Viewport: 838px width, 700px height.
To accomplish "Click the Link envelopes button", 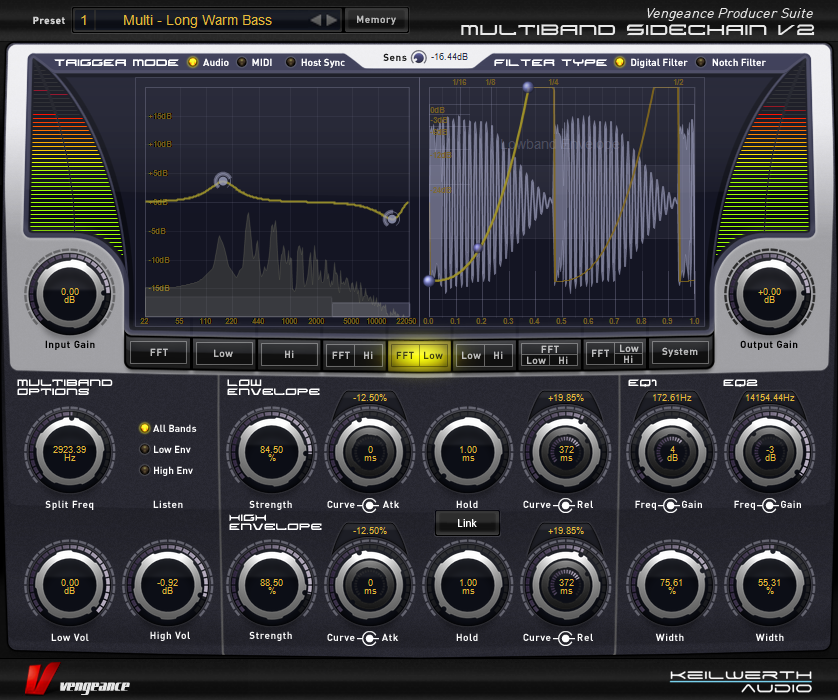I will pos(467,523).
